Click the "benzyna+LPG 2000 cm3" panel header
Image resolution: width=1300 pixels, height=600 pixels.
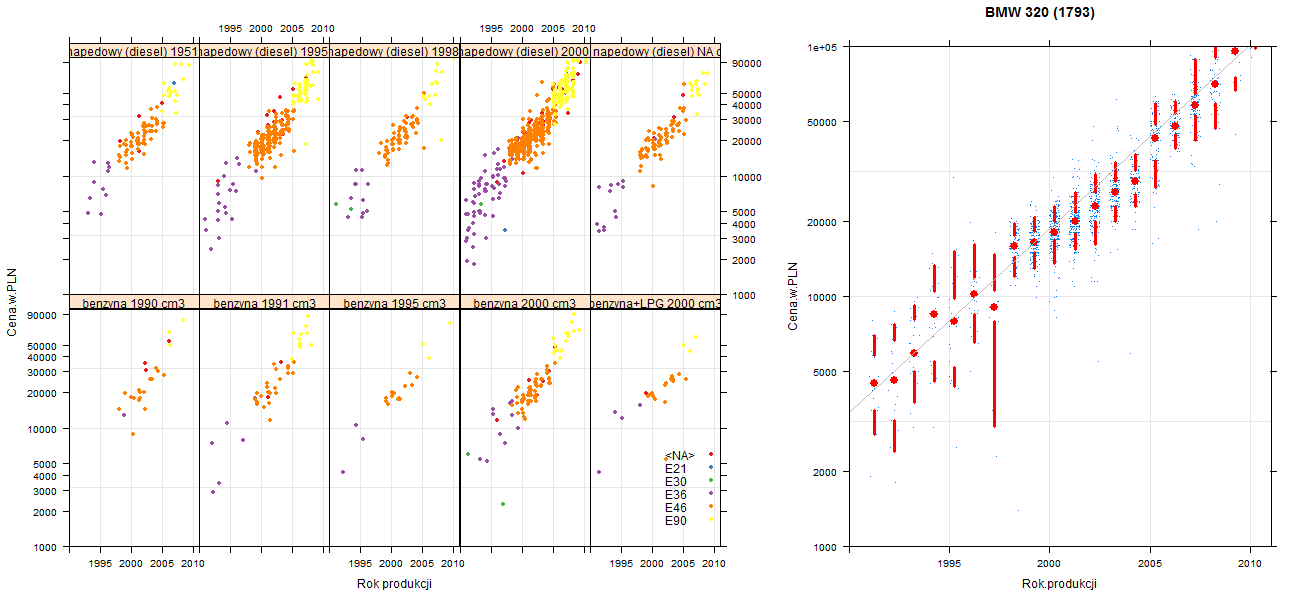click(x=655, y=302)
